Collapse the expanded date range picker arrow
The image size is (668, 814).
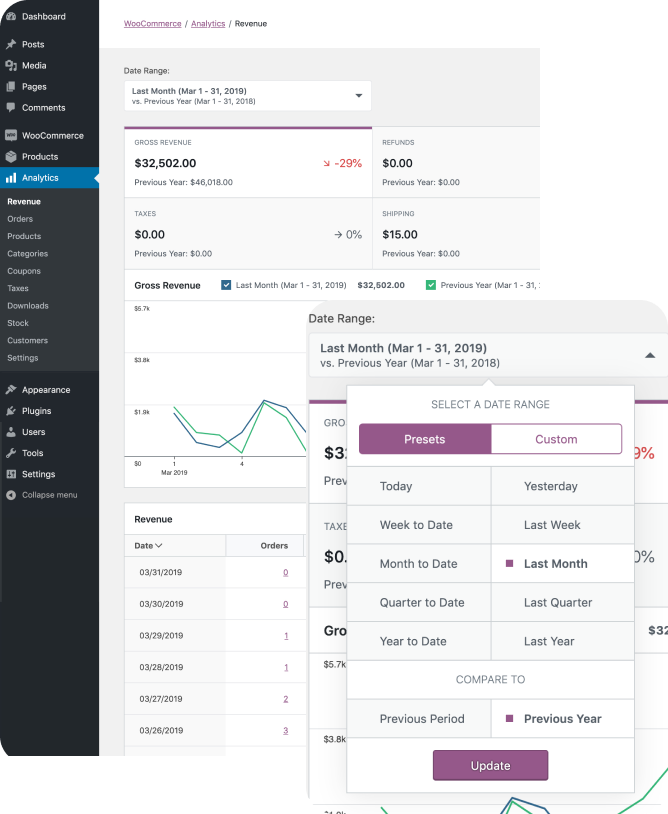(649, 356)
